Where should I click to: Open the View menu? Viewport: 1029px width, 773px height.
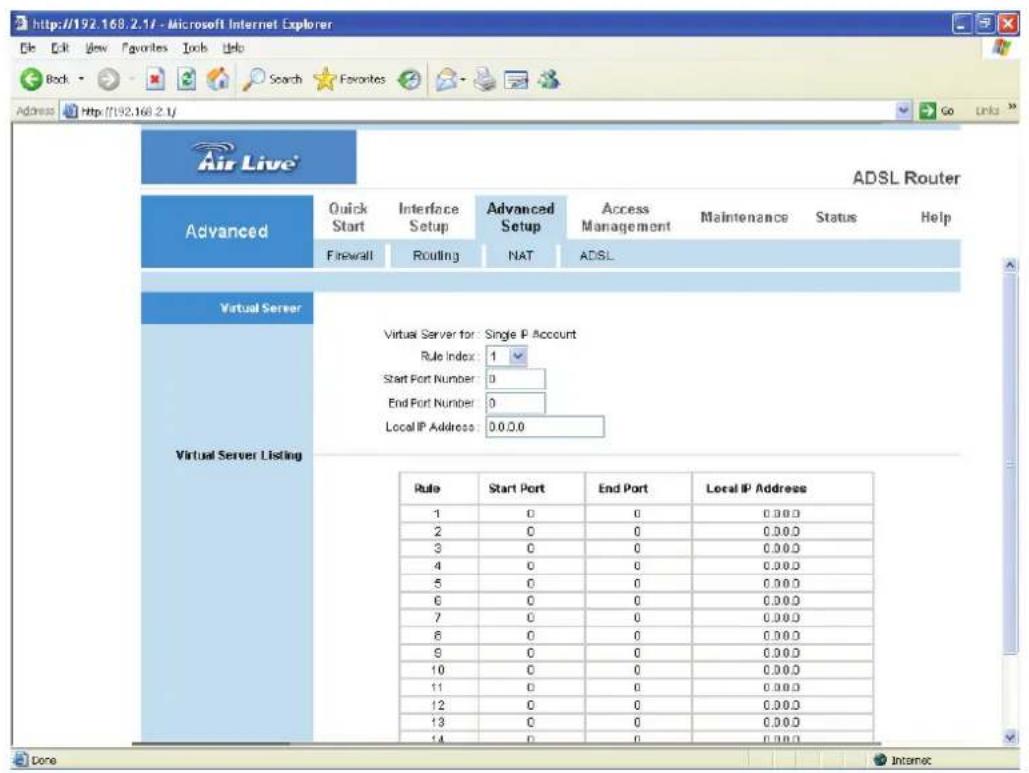tap(96, 48)
